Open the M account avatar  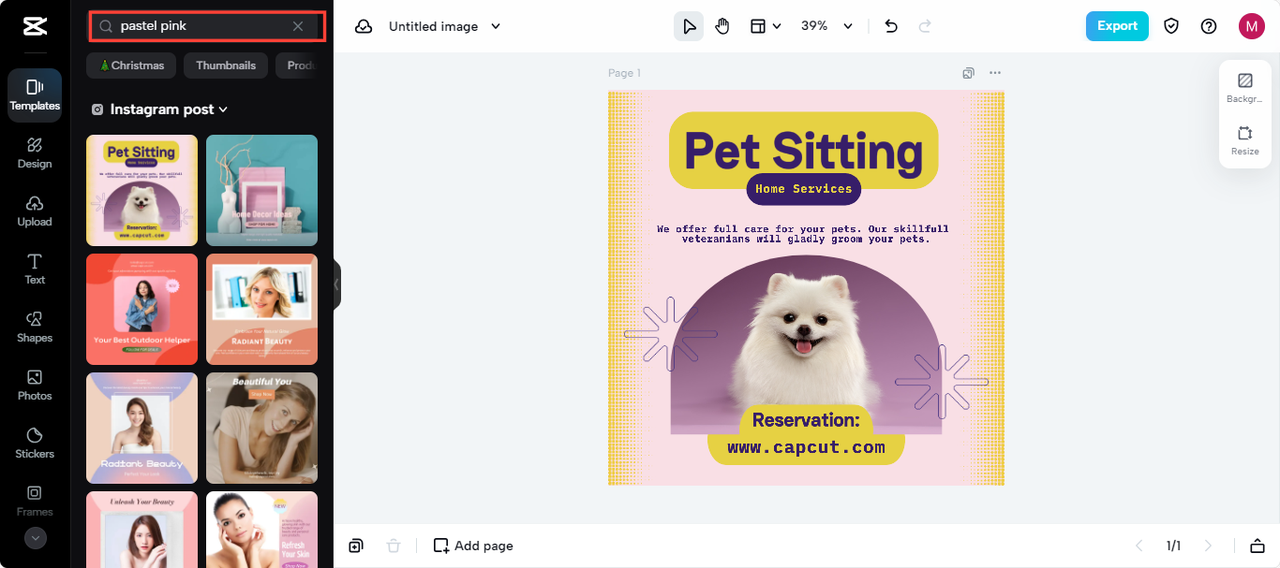1252,27
